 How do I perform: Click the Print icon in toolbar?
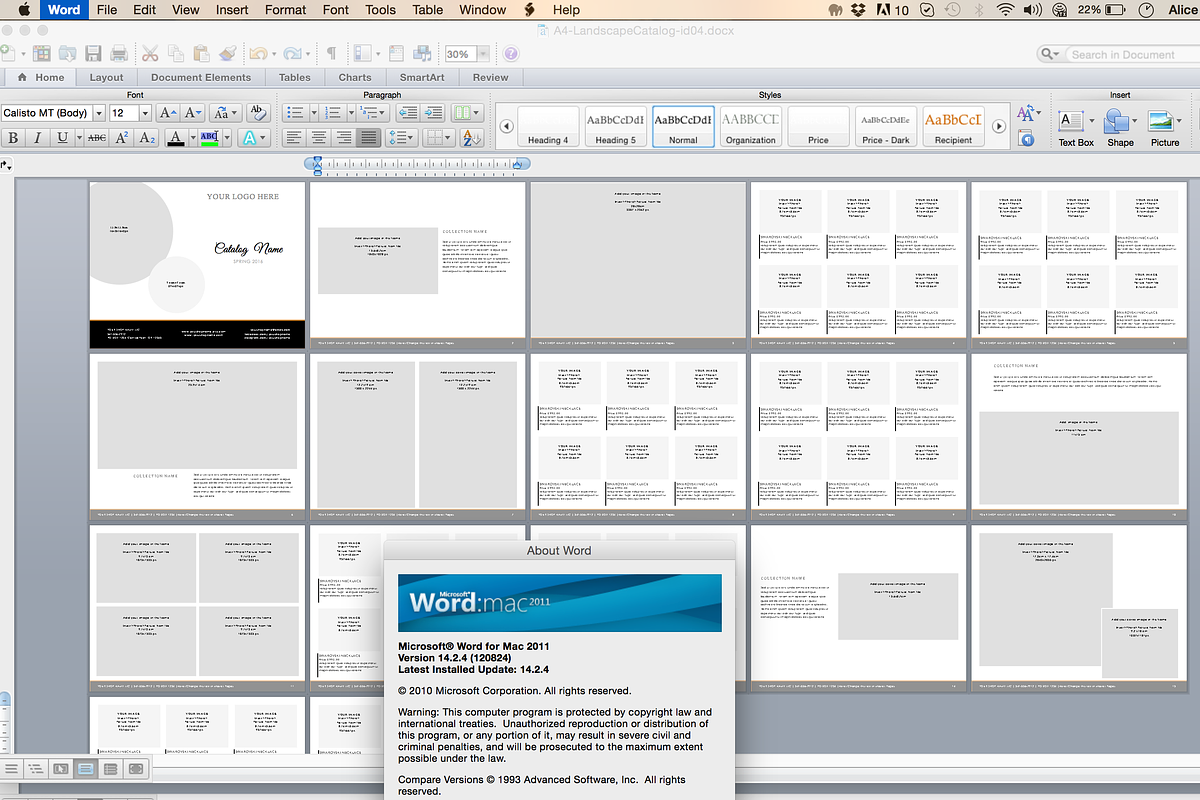[x=119, y=54]
